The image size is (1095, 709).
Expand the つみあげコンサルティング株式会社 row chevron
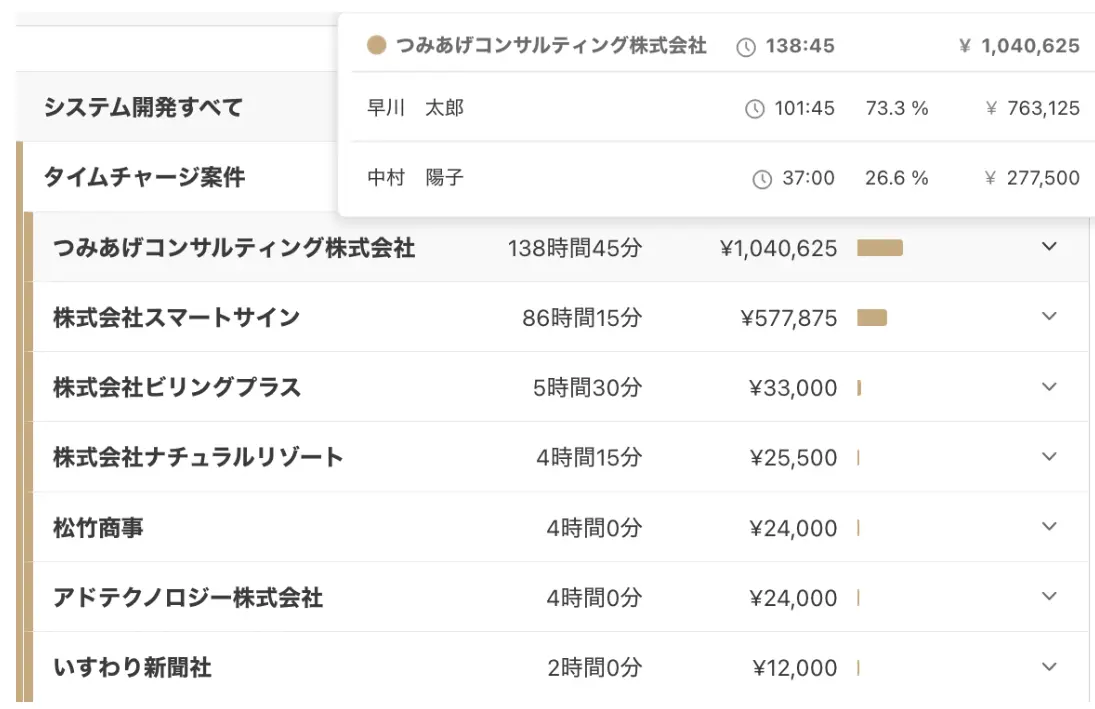[x=1049, y=247]
